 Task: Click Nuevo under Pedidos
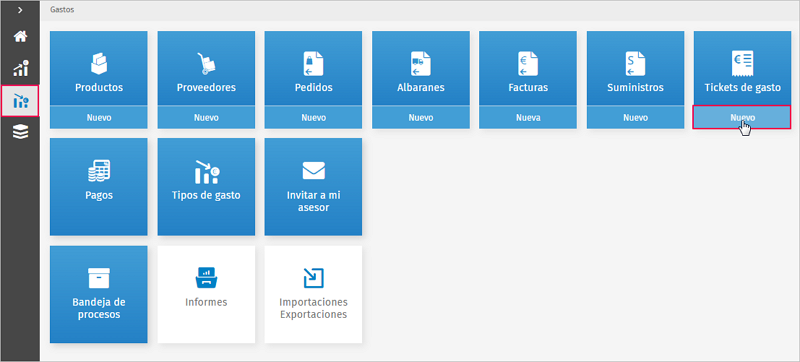click(313, 118)
